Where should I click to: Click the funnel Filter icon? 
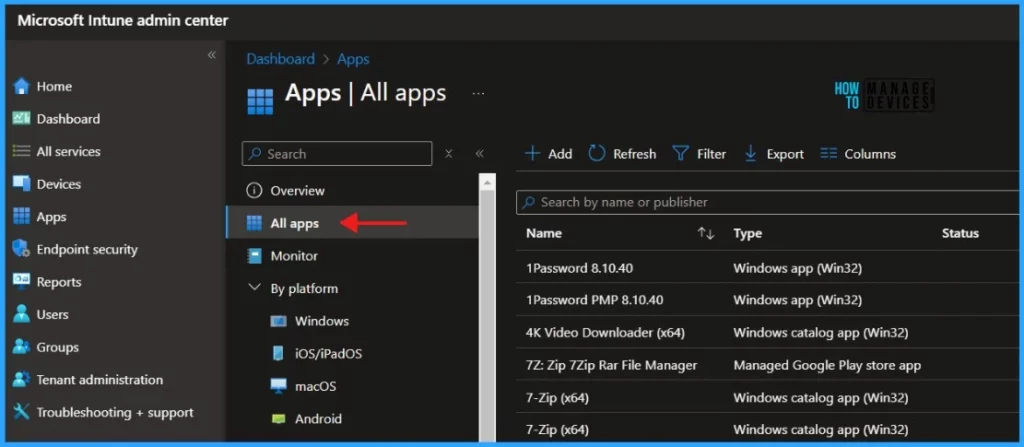tap(680, 154)
